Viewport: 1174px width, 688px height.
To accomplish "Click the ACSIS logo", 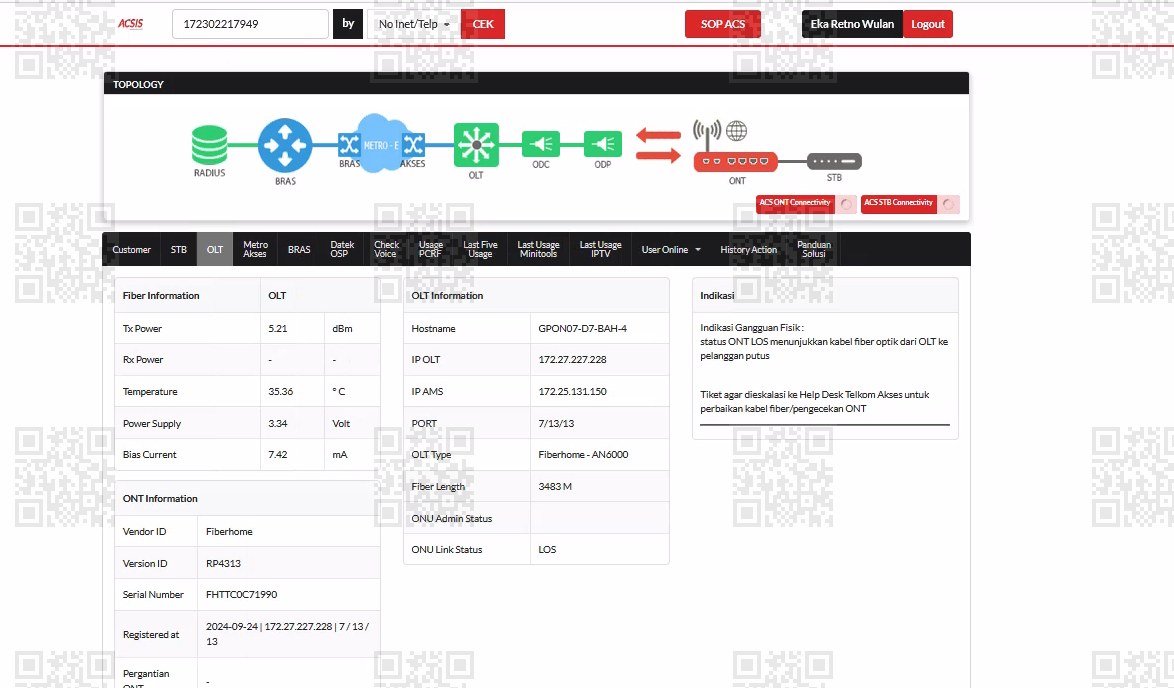I will point(130,24).
